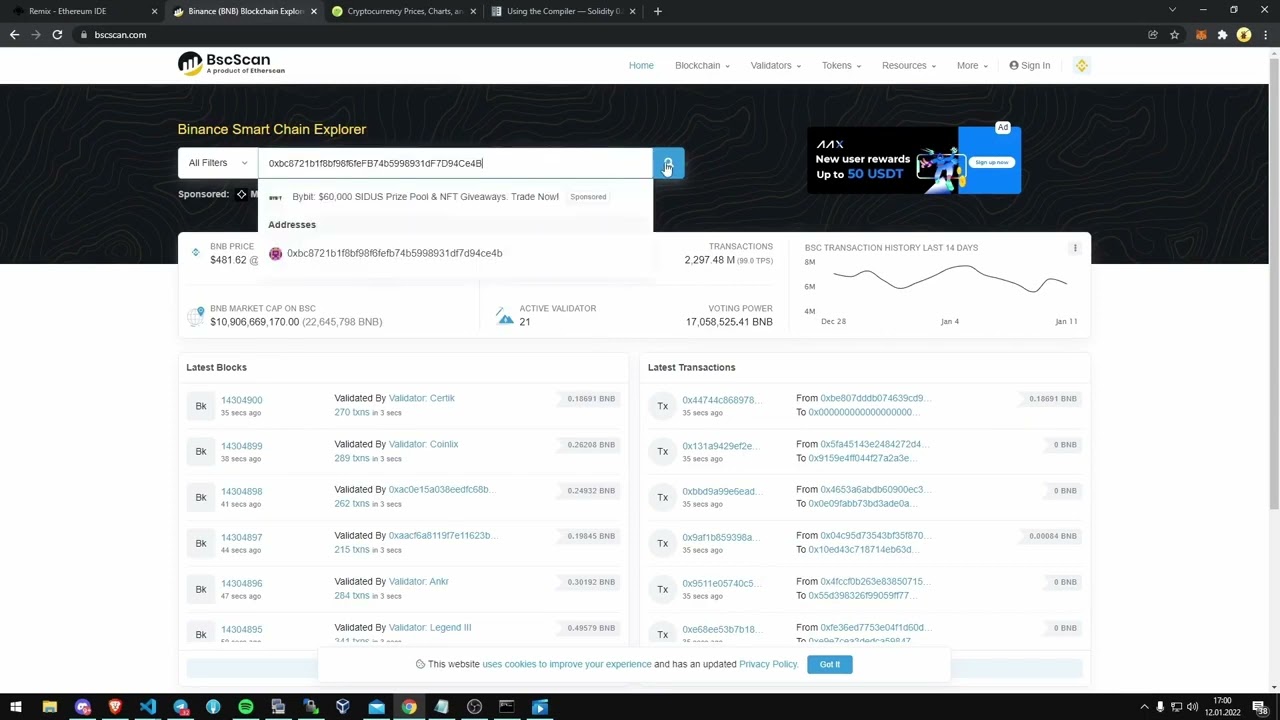Open Windows Start menu

click(x=15, y=707)
